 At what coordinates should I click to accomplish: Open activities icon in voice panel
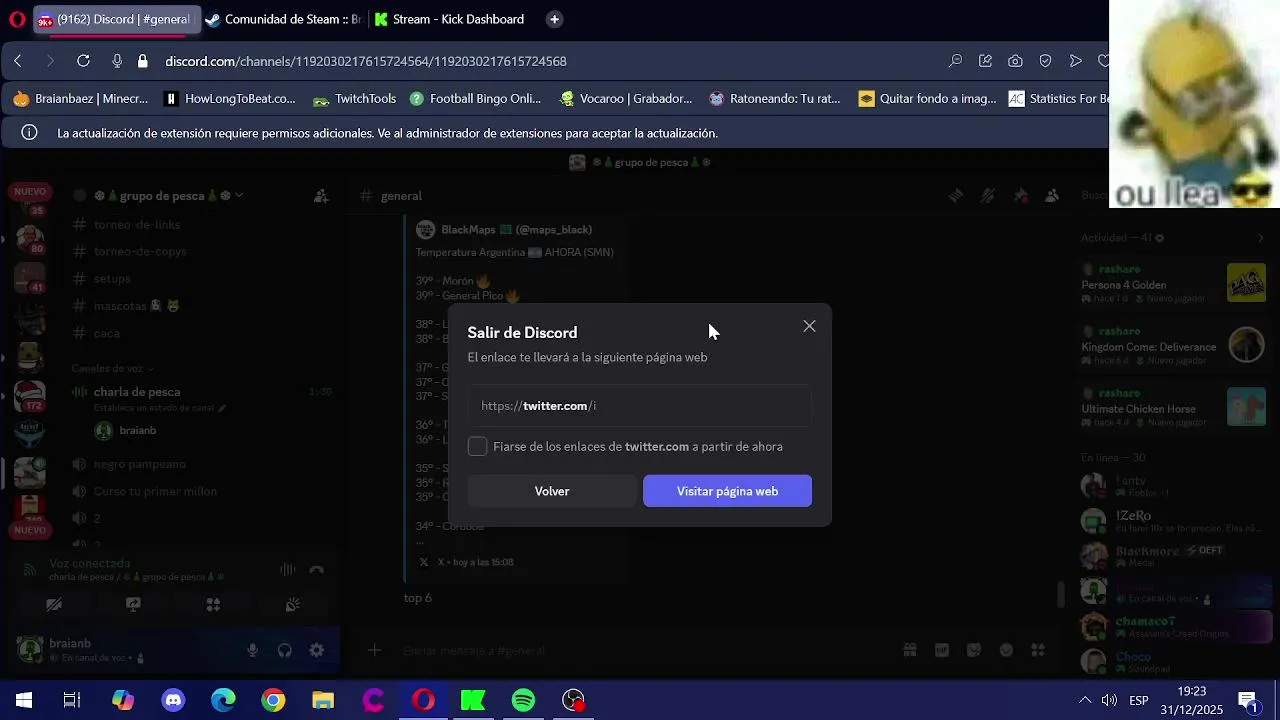213,605
